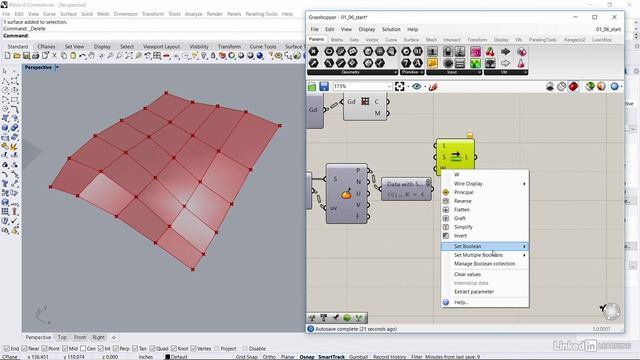Image resolution: width=640 pixels, height=360 pixels.
Task: Expand the Geometry panel dropdown
Action: click(395, 72)
